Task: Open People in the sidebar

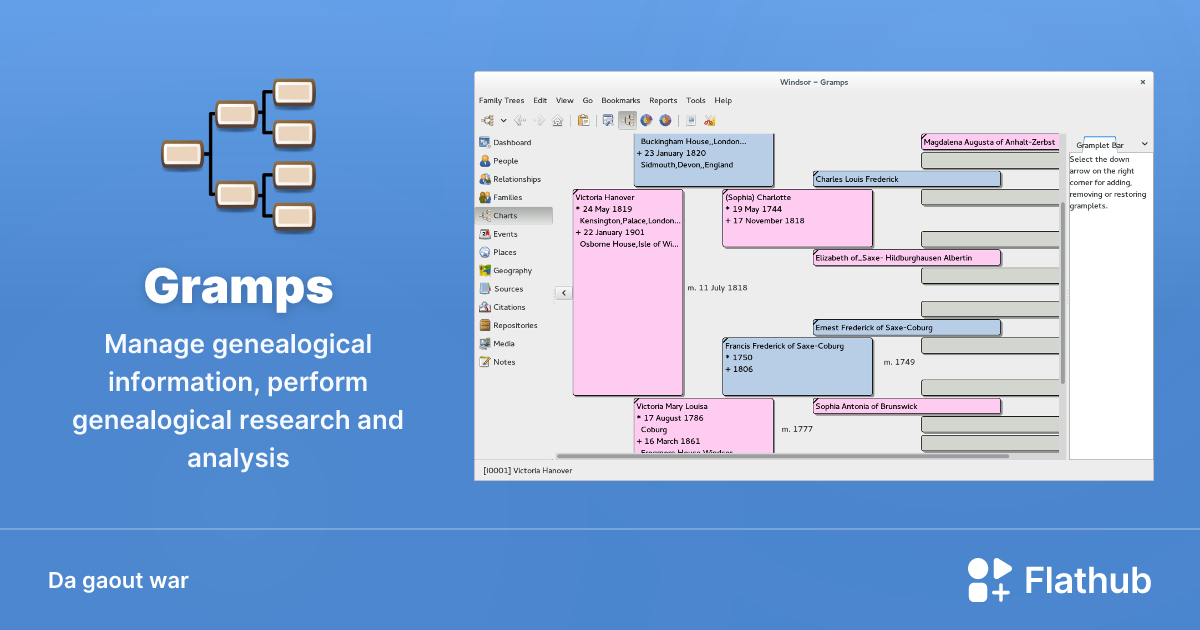Action: pyautogui.click(x=505, y=161)
